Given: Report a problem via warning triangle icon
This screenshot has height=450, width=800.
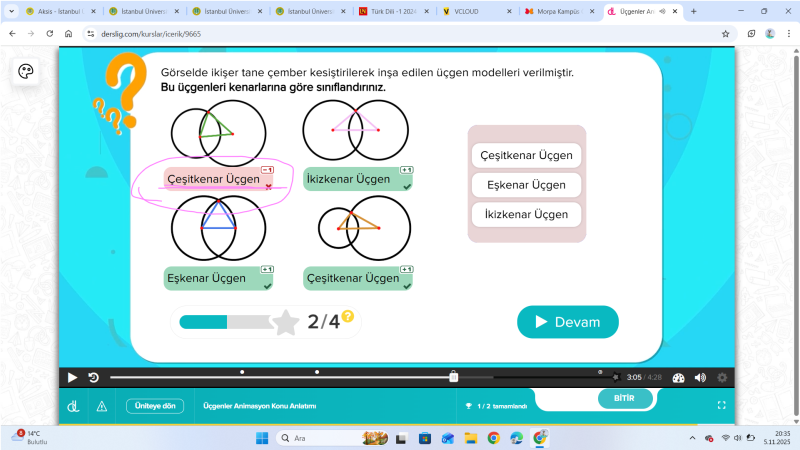Looking at the screenshot, I should tap(102, 406).
